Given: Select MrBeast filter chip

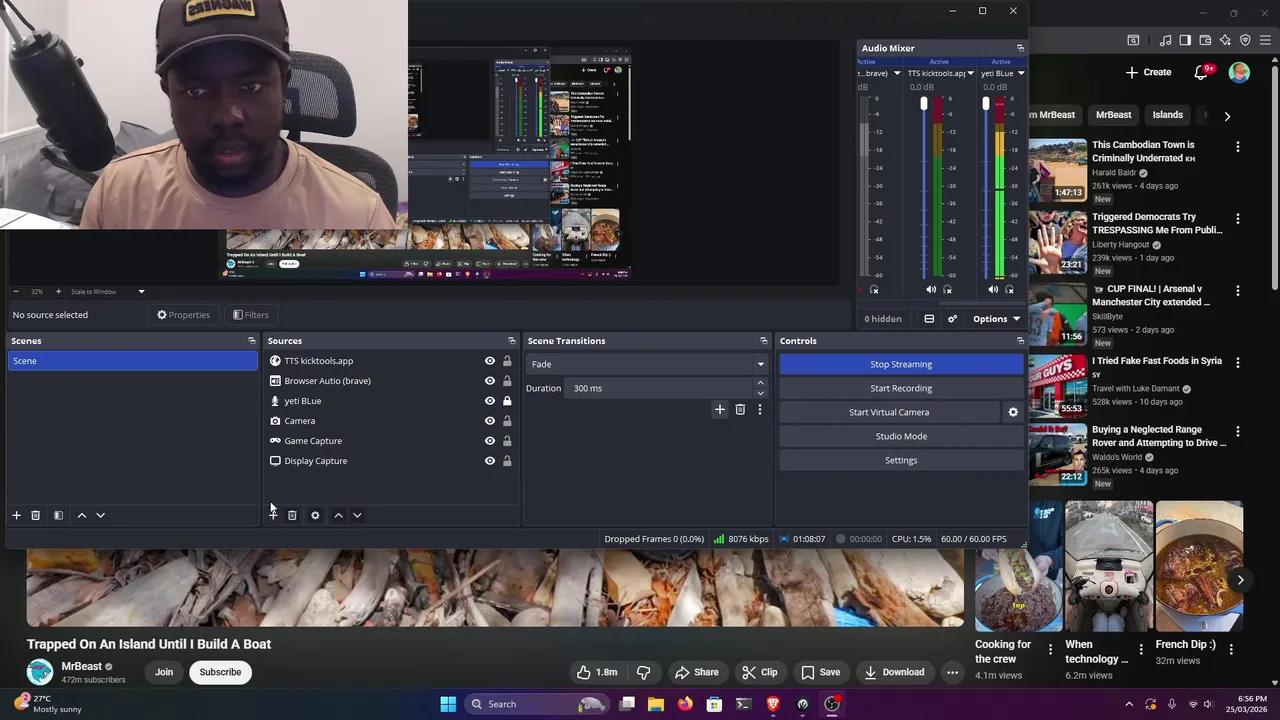Looking at the screenshot, I should tap(1113, 115).
